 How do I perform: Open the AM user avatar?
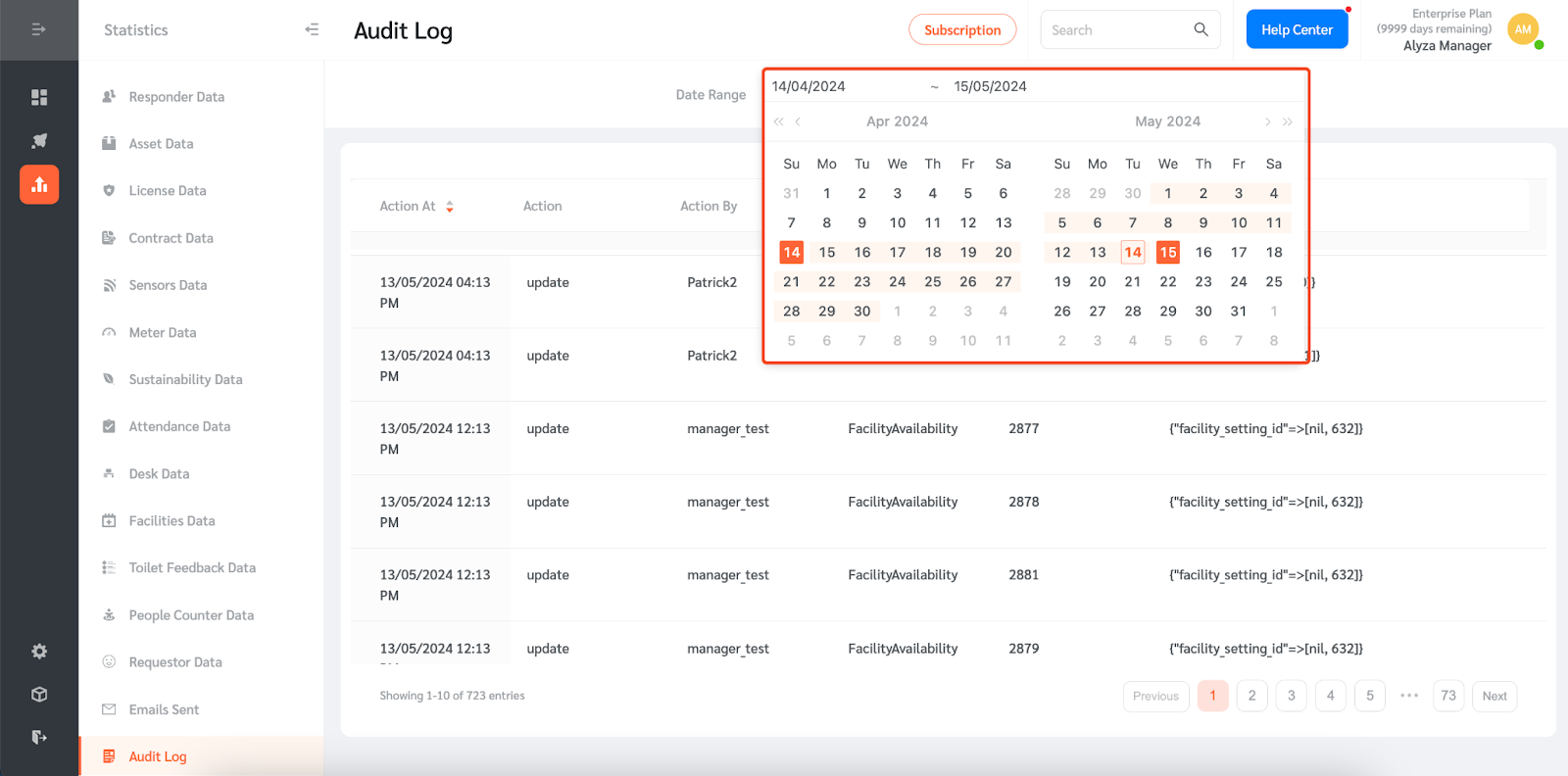1523,29
